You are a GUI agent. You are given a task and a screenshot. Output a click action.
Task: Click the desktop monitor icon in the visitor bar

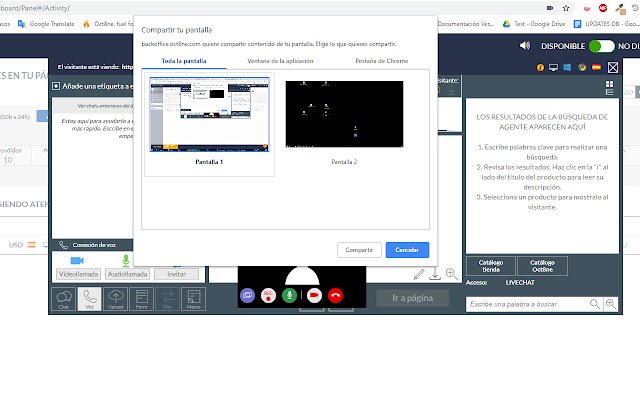tap(553, 67)
